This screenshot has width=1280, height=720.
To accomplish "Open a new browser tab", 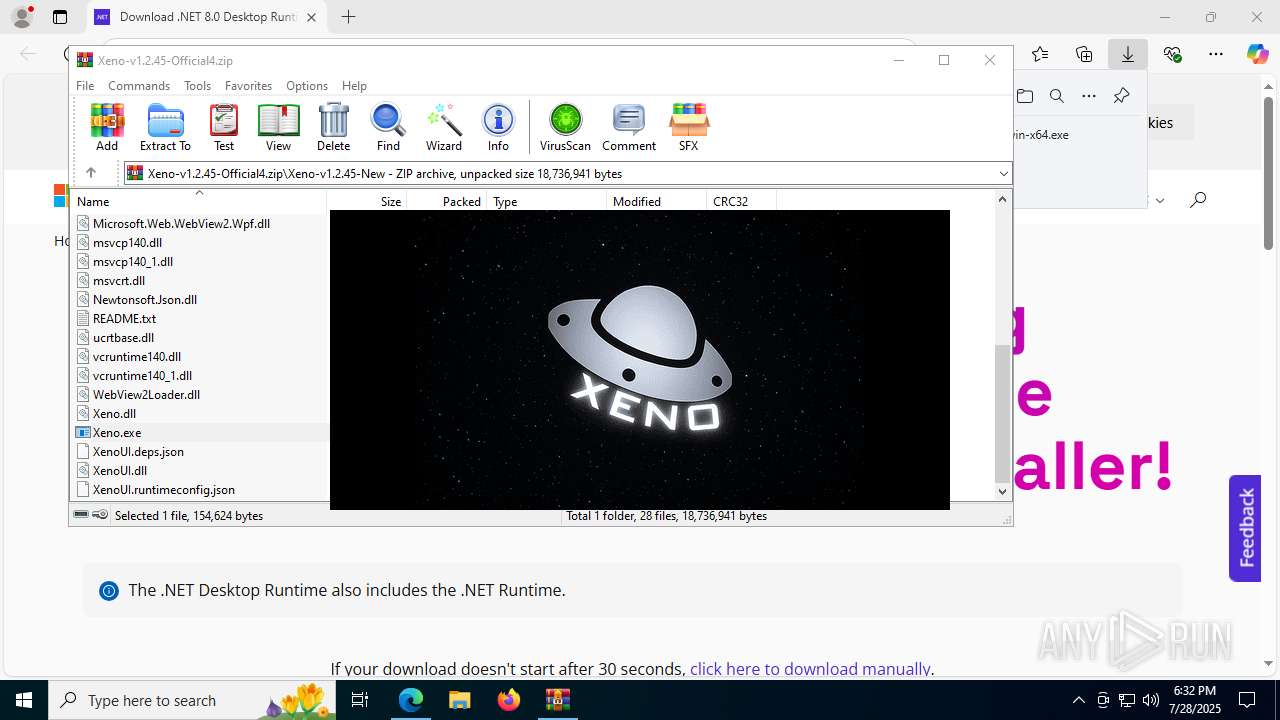I will pyautogui.click(x=348, y=17).
